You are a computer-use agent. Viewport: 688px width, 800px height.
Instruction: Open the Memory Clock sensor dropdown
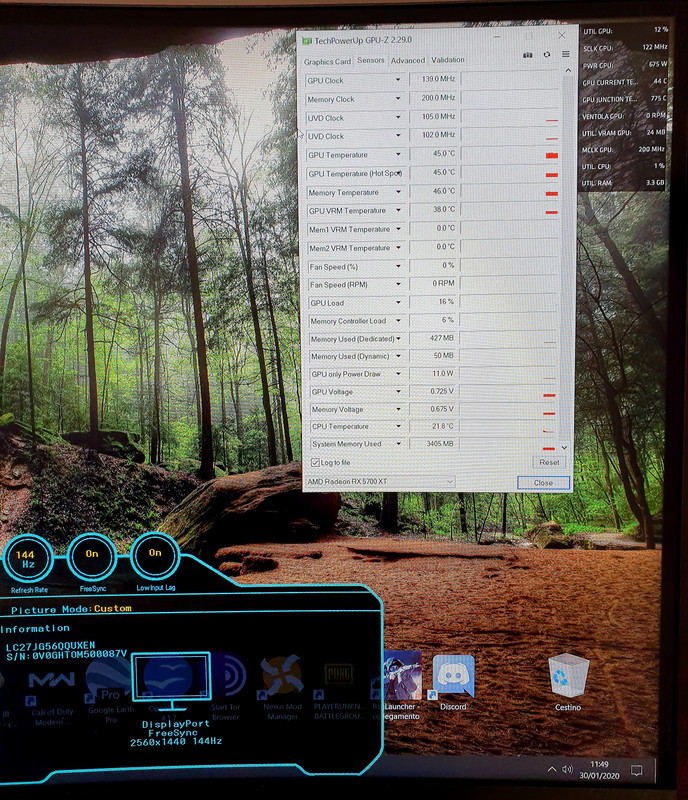(x=398, y=98)
